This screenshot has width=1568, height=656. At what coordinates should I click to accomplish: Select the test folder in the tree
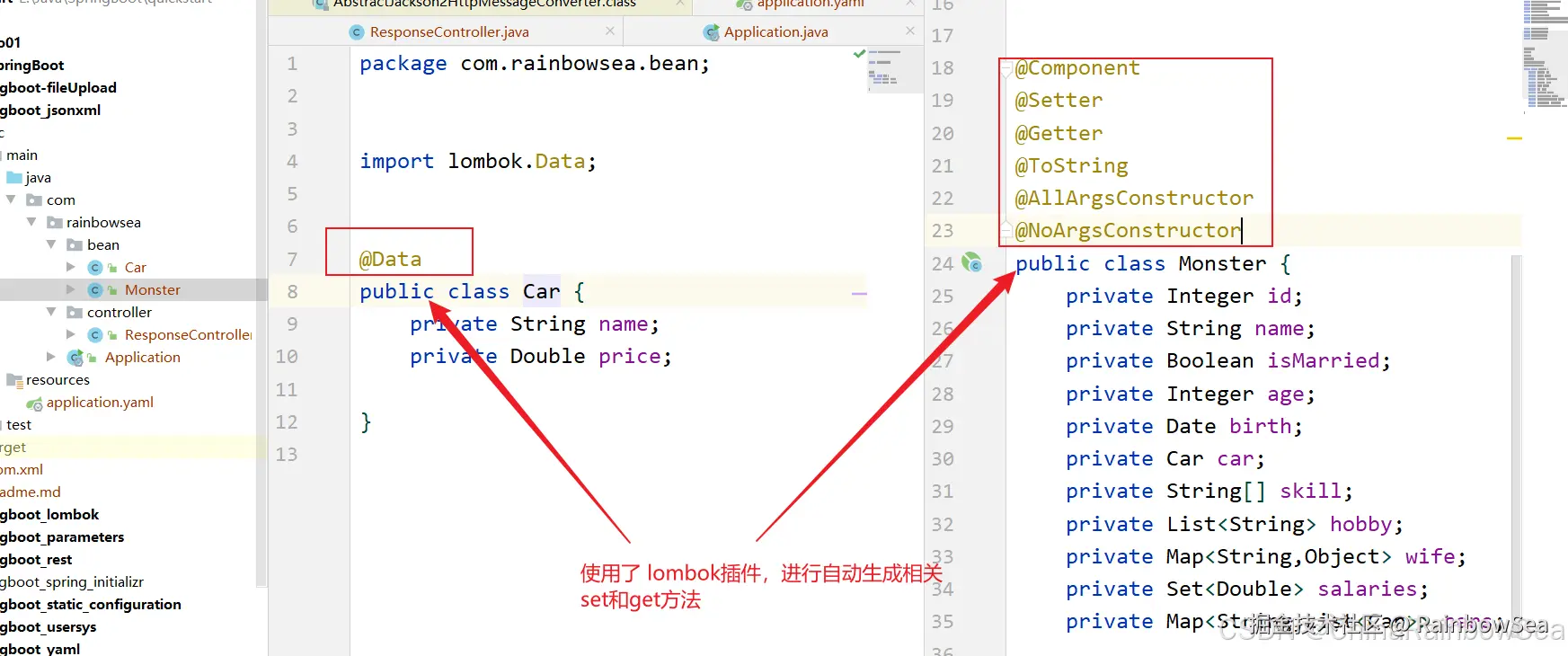tap(19, 425)
